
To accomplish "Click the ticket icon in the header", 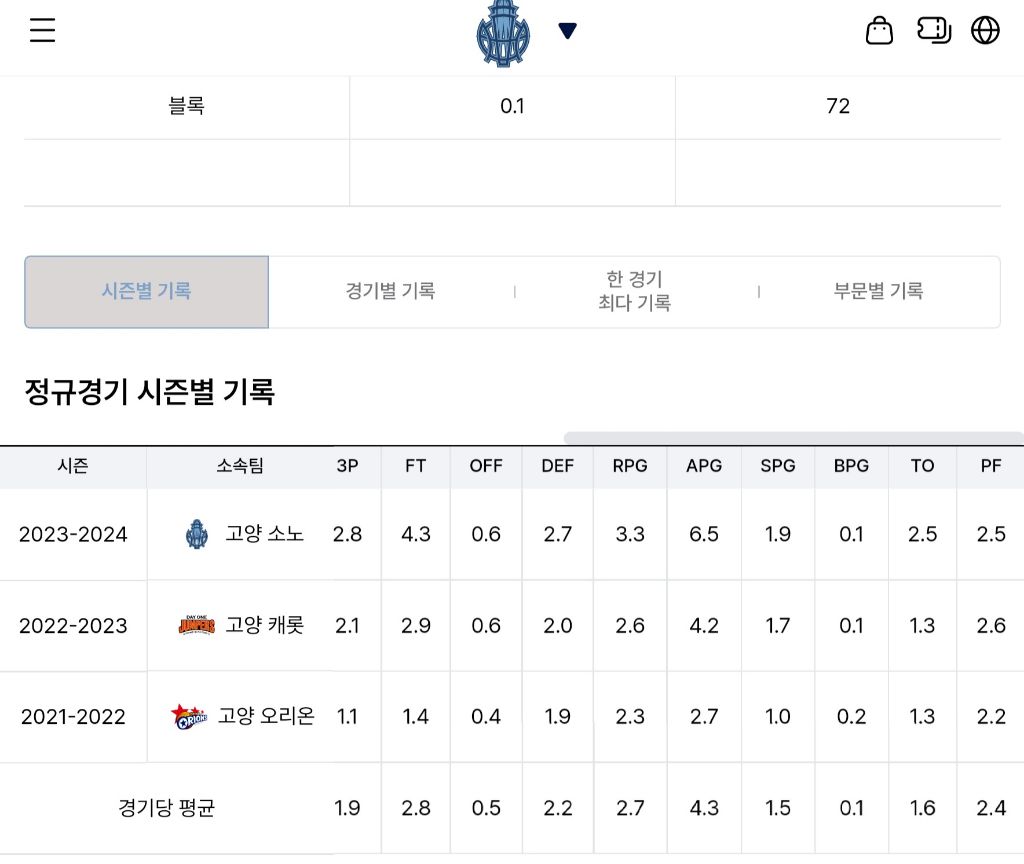I will pos(933,31).
